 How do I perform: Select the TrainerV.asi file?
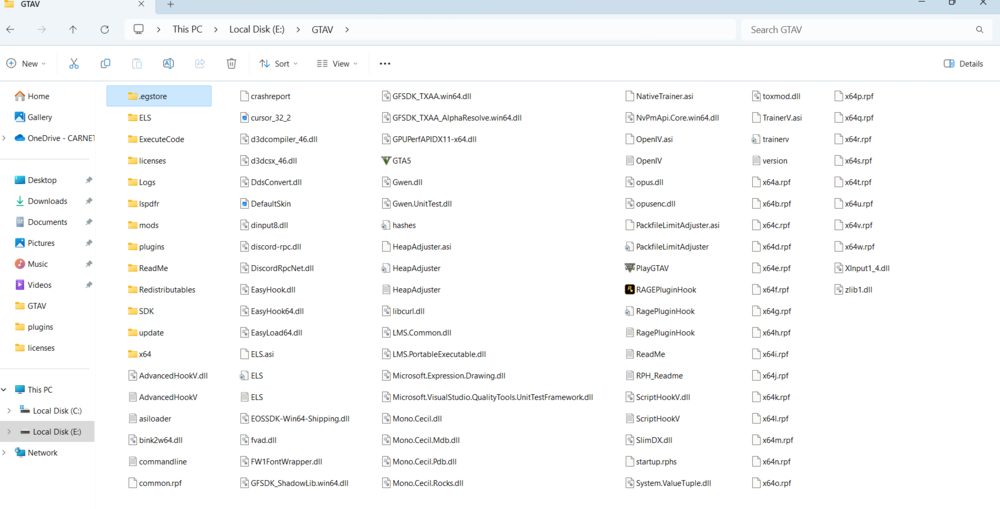(777, 117)
